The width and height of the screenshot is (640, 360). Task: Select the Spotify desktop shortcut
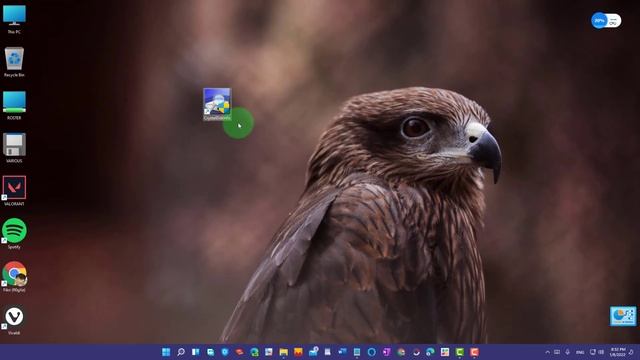pyautogui.click(x=14, y=234)
